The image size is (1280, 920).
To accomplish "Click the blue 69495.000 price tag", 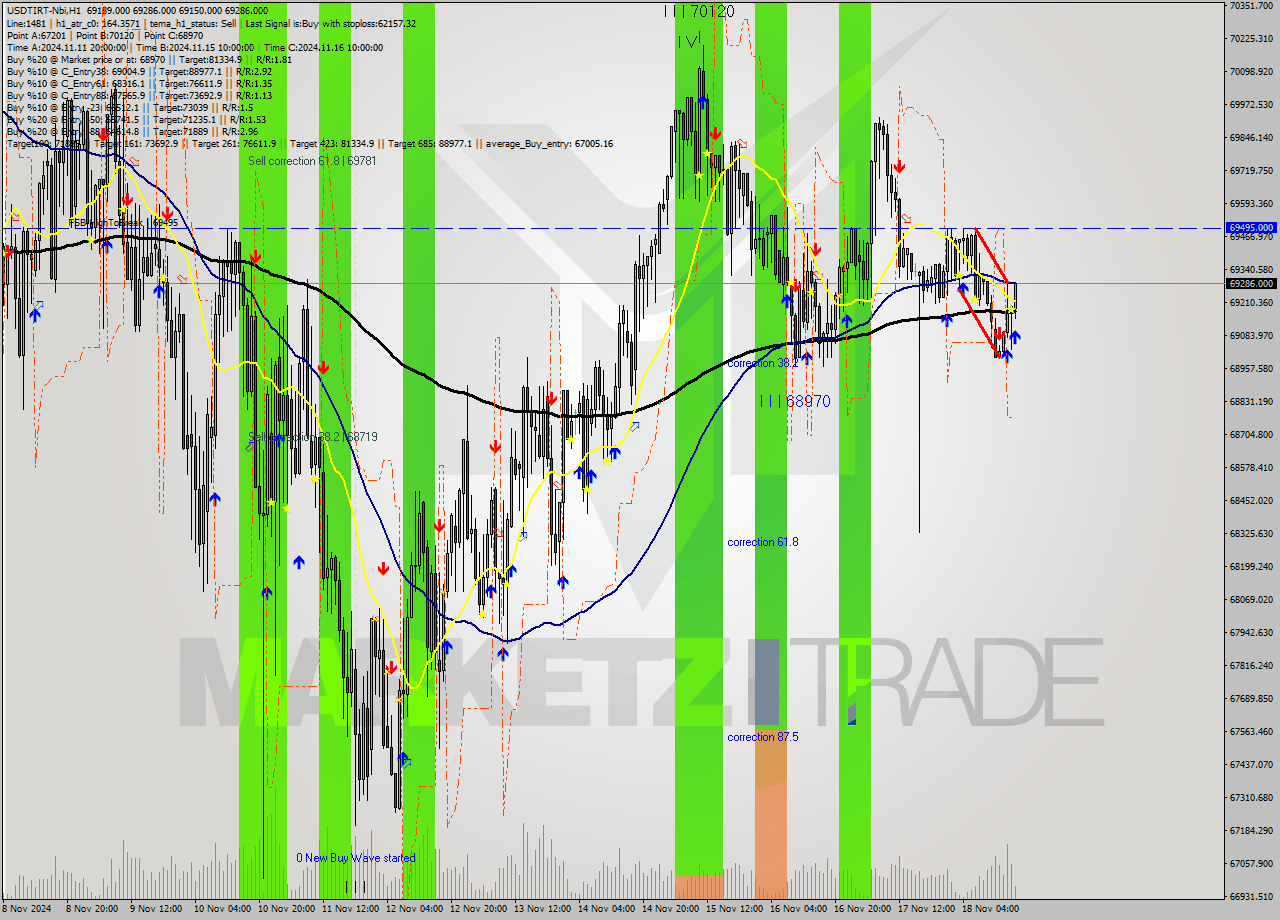I will point(1251,228).
